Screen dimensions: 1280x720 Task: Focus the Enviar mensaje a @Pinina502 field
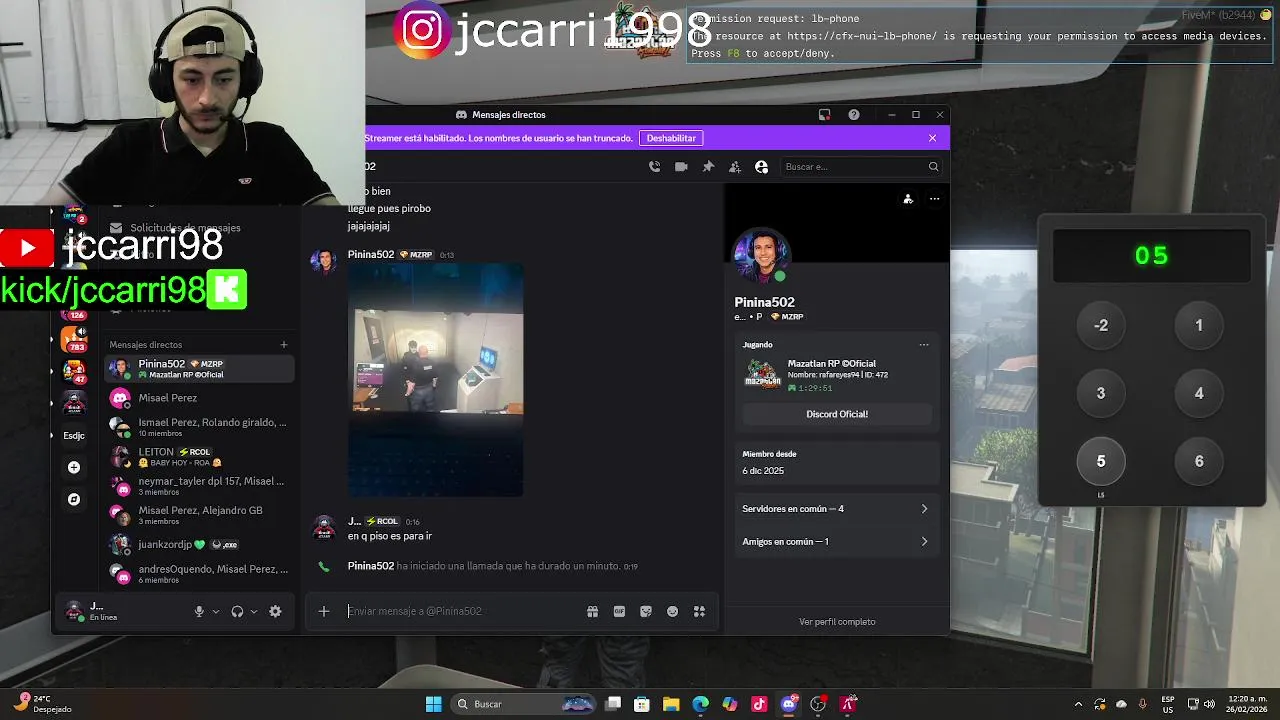tap(460, 611)
